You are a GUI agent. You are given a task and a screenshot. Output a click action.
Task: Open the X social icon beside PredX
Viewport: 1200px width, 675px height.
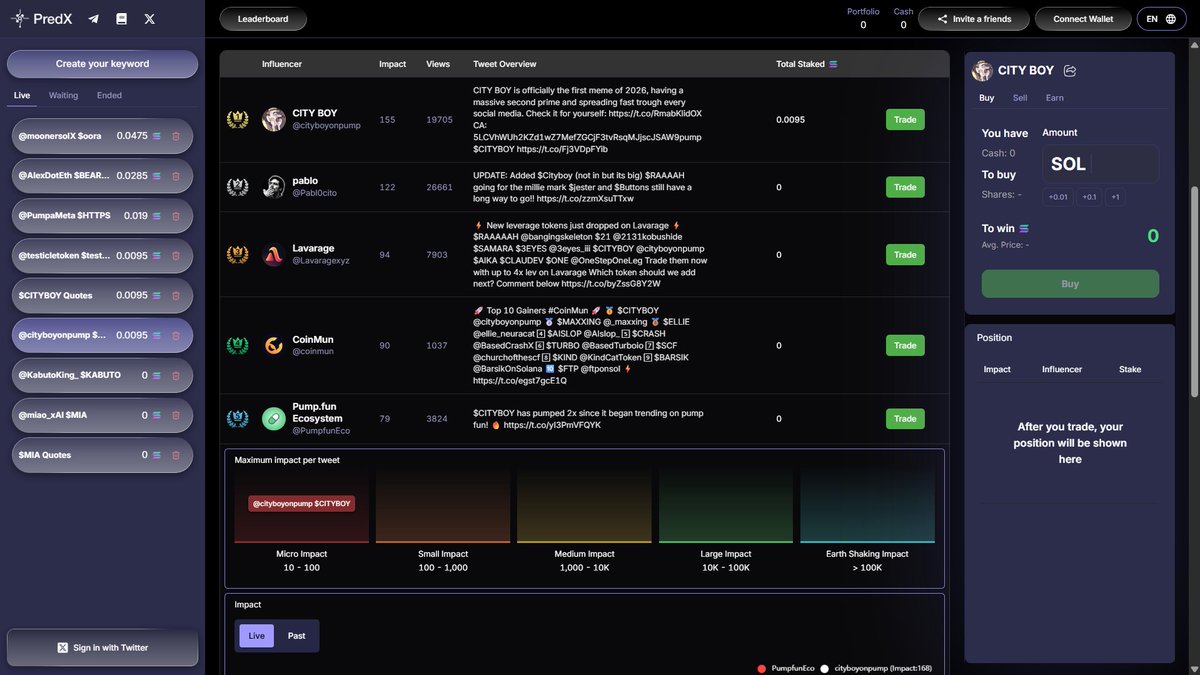pos(149,19)
